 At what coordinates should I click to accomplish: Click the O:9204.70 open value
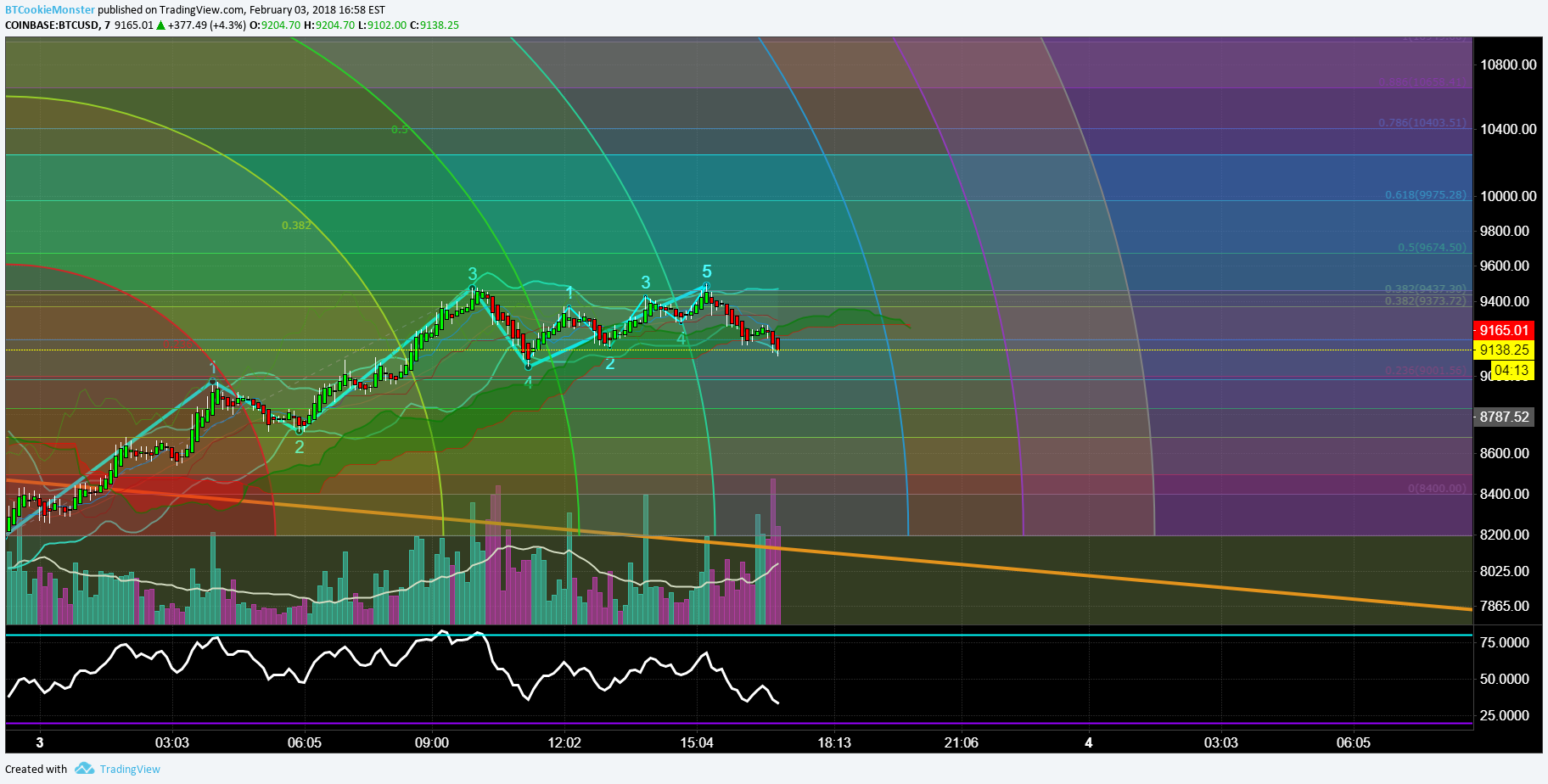pyautogui.click(x=275, y=25)
